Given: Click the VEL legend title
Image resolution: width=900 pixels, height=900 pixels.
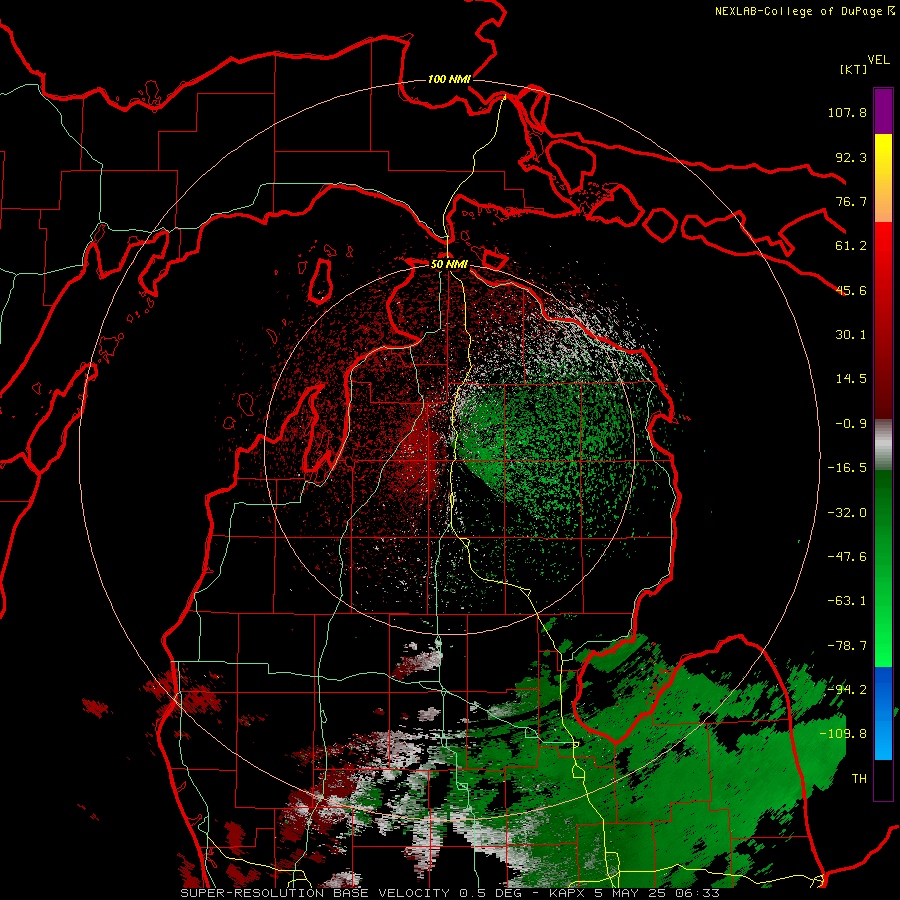Looking at the screenshot, I should (x=878, y=60).
